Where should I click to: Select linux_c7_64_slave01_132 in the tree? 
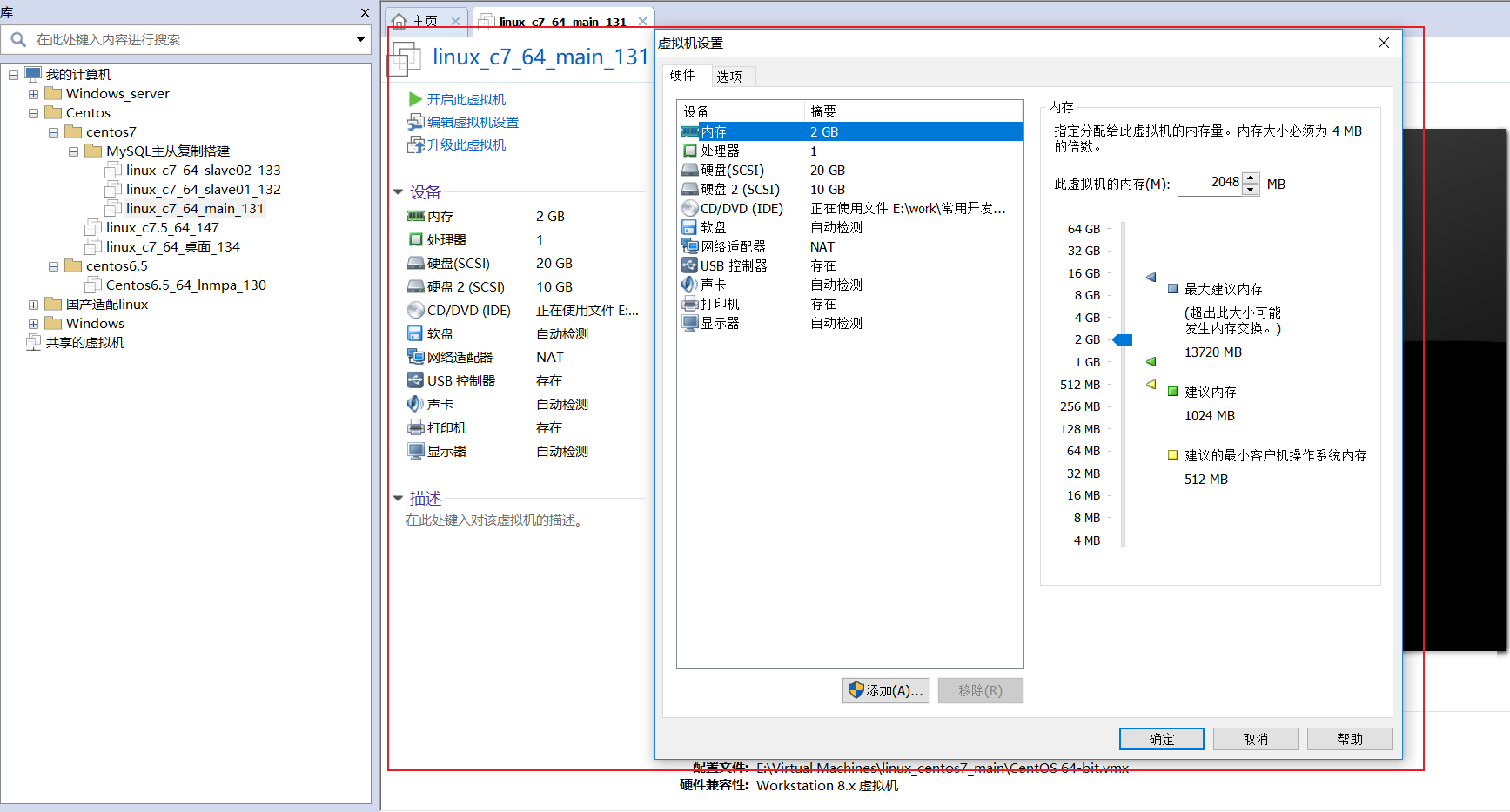(x=203, y=190)
